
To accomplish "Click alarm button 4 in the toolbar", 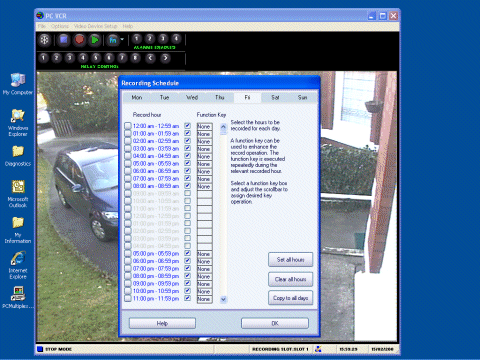I will (x=176, y=39).
